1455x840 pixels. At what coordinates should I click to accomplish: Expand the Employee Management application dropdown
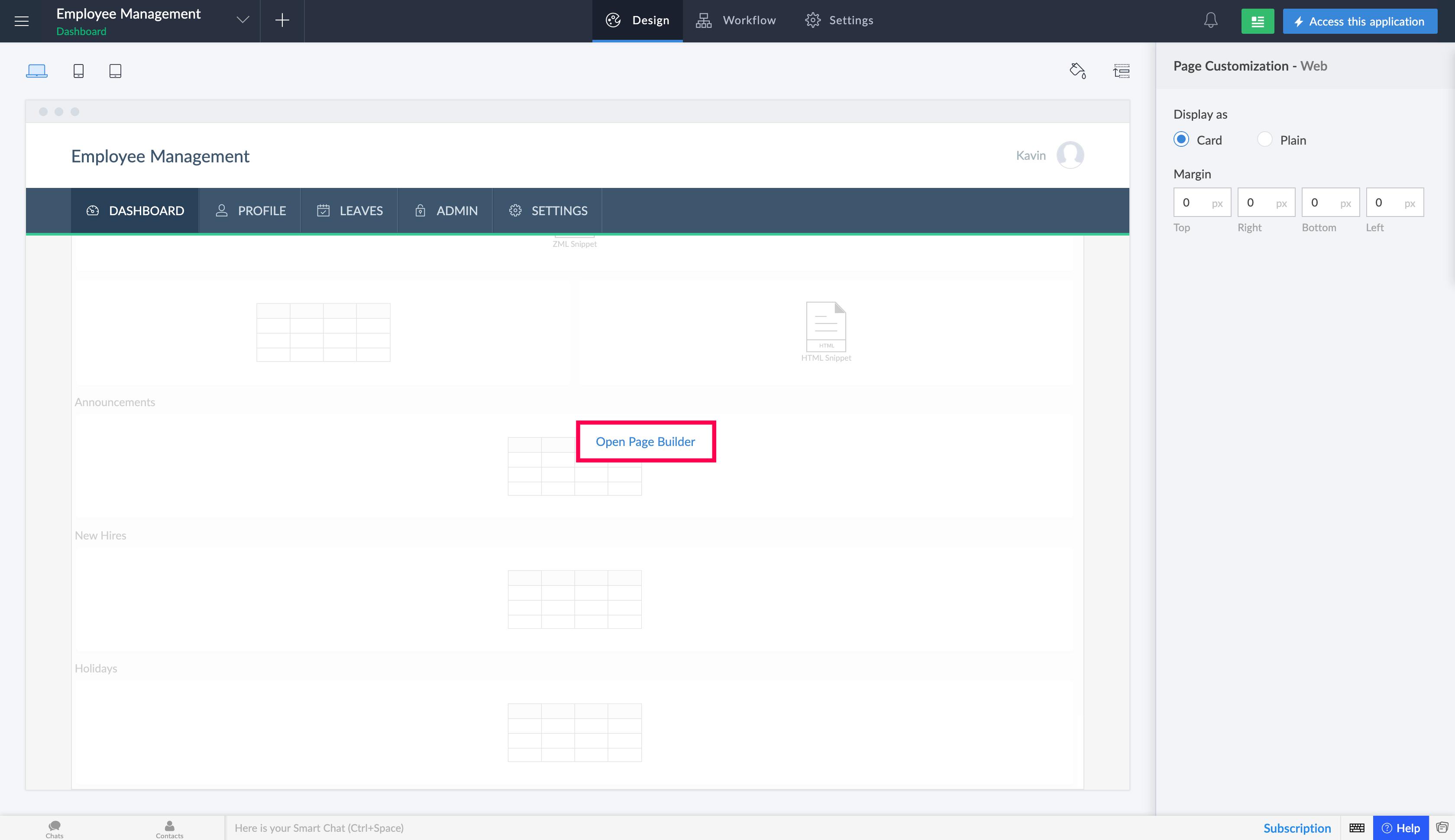242,20
